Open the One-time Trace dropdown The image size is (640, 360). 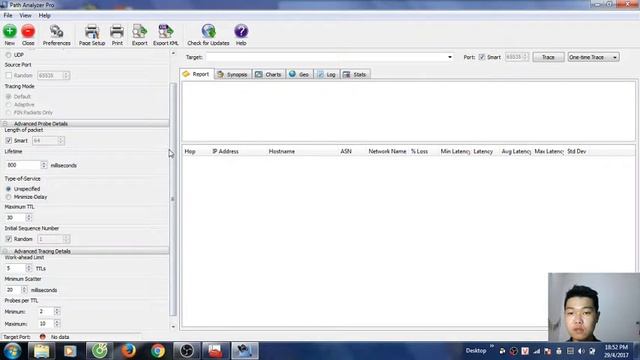(x=593, y=57)
